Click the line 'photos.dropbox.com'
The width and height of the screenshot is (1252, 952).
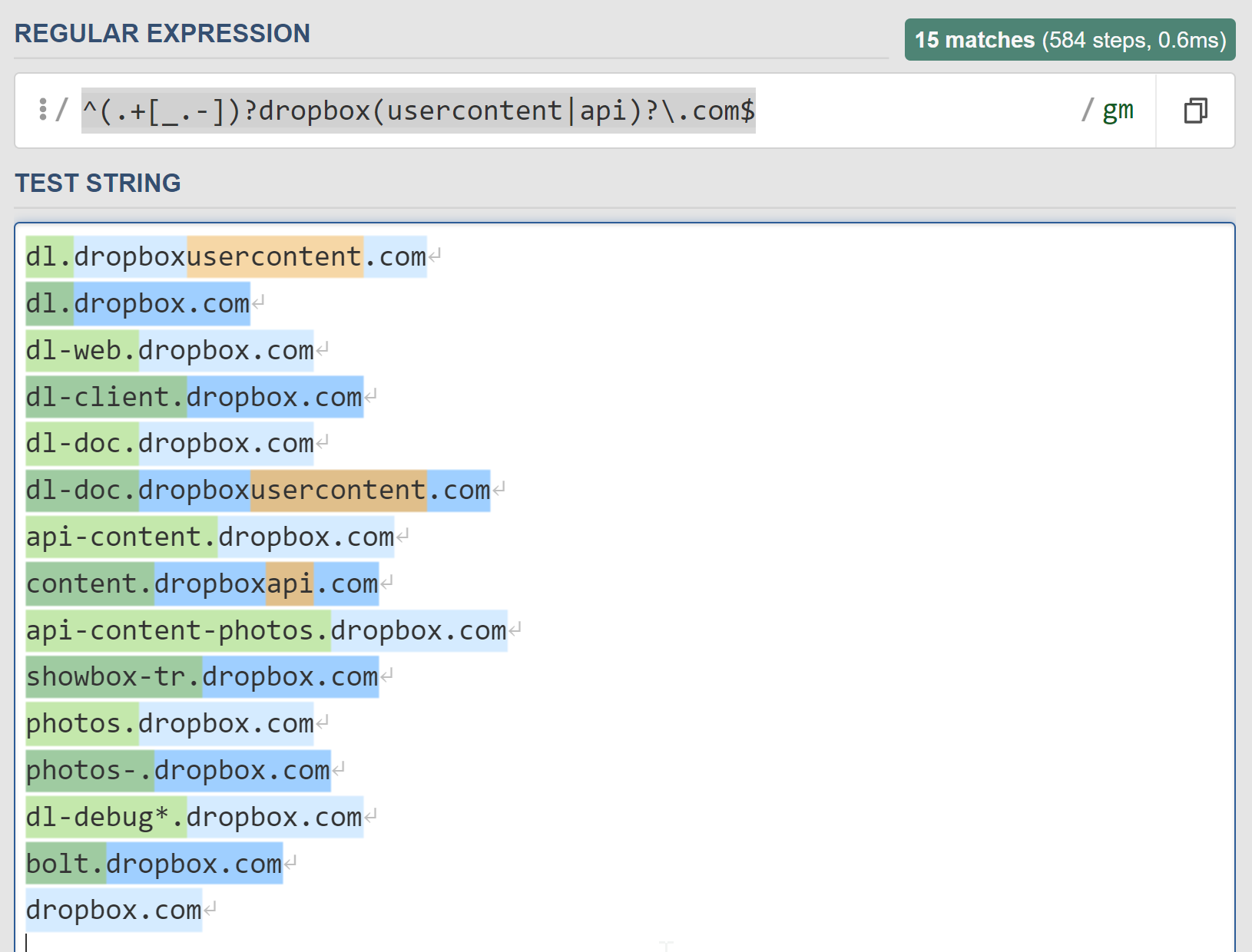click(x=170, y=723)
